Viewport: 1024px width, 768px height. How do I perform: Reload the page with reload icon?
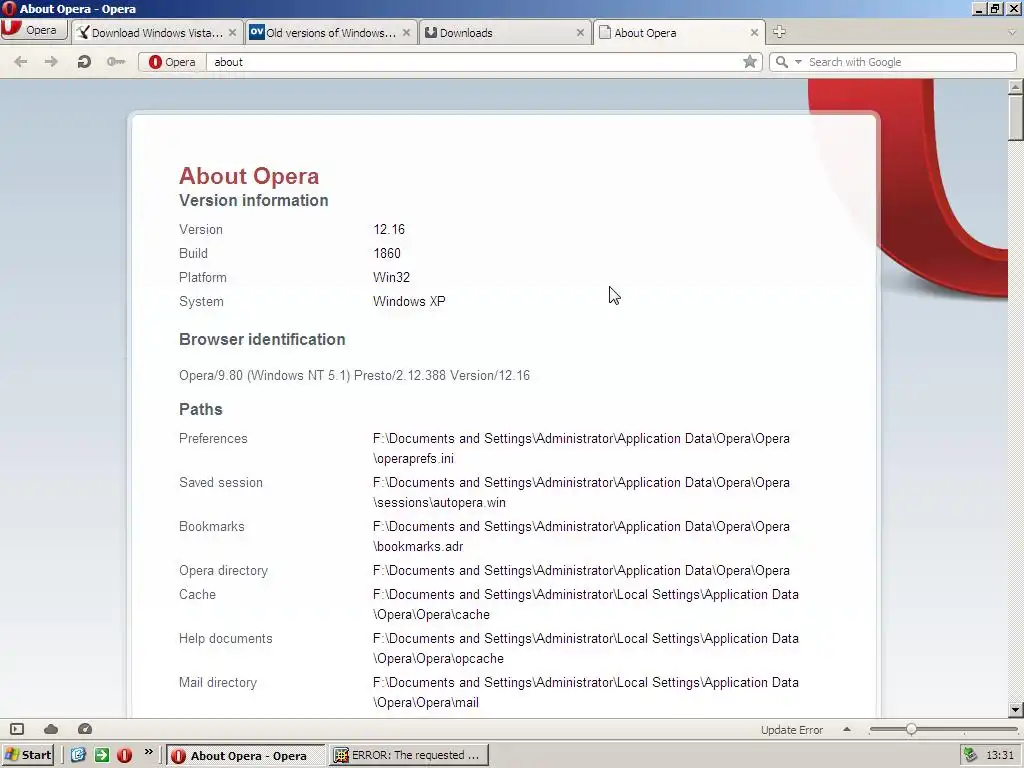(84, 62)
